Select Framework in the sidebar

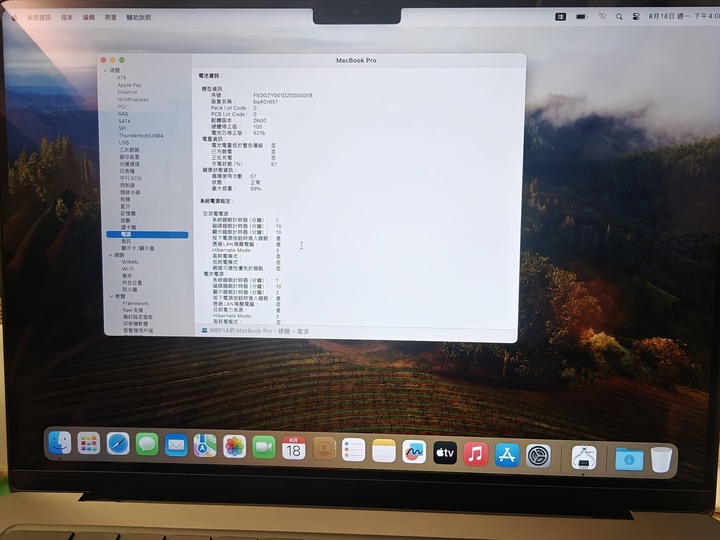click(135, 304)
